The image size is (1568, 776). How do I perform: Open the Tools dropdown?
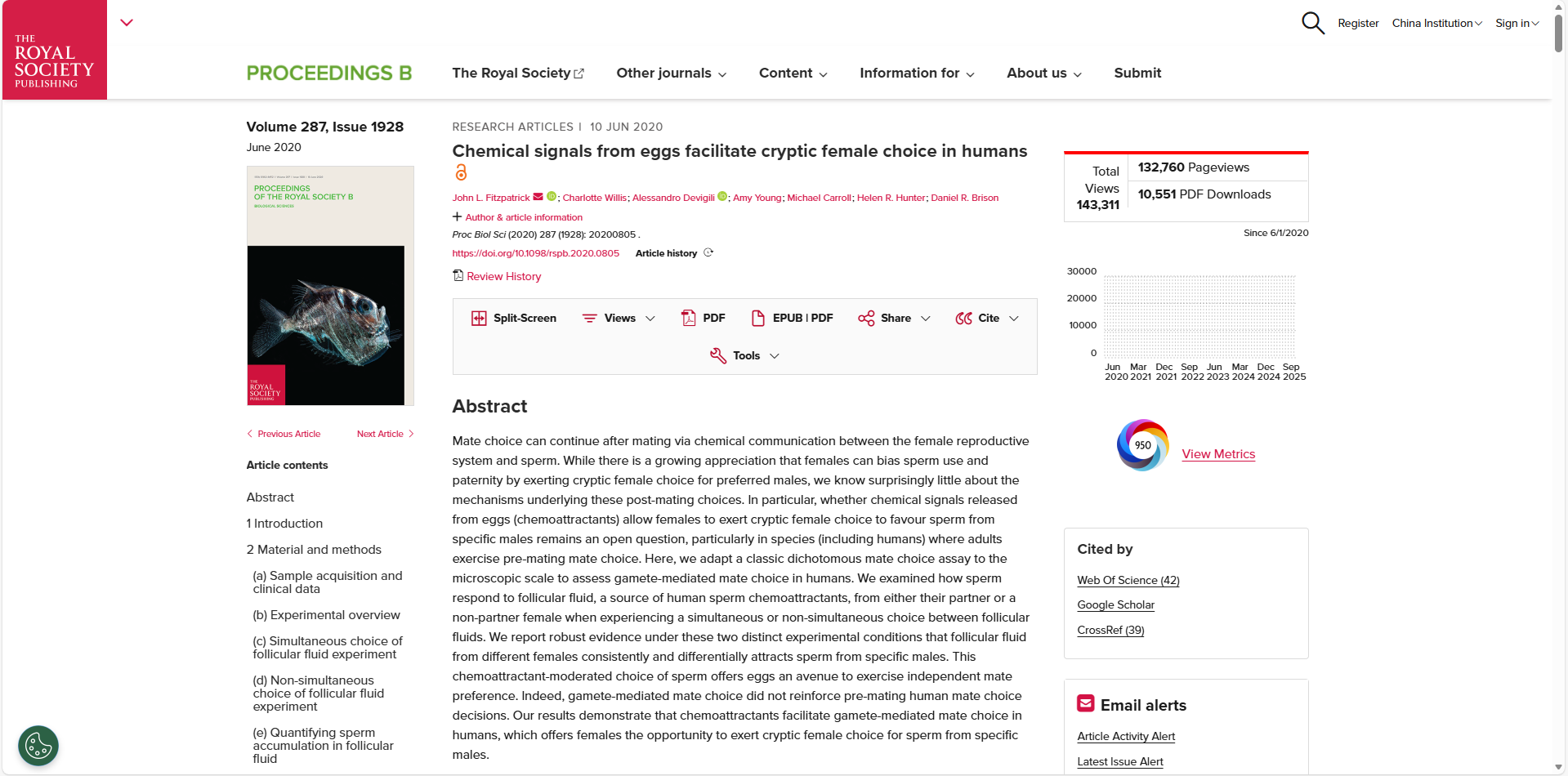click(744, 355)
